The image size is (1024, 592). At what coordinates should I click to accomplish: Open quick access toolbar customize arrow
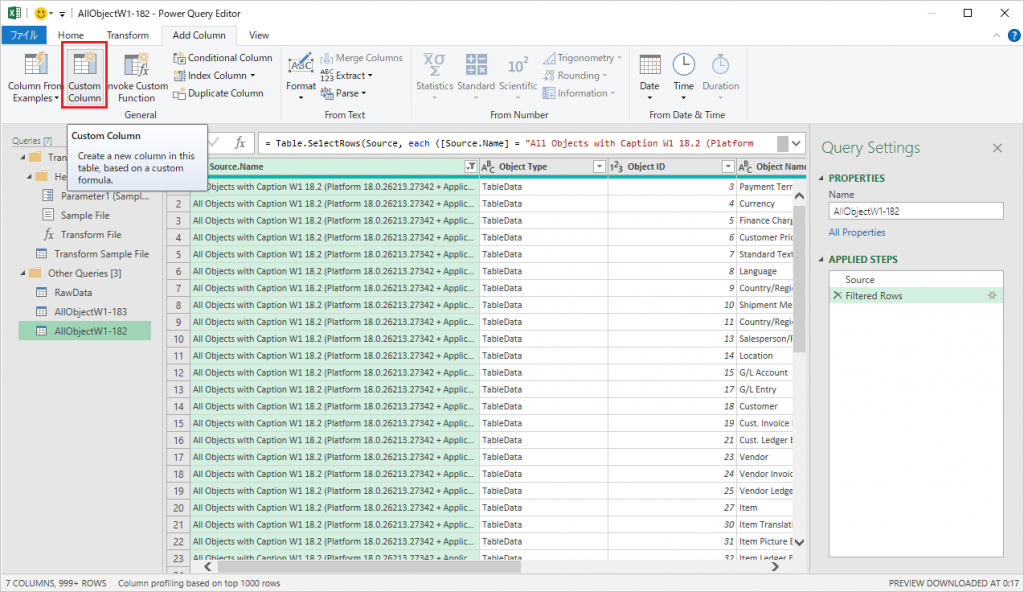click(62, 13)
